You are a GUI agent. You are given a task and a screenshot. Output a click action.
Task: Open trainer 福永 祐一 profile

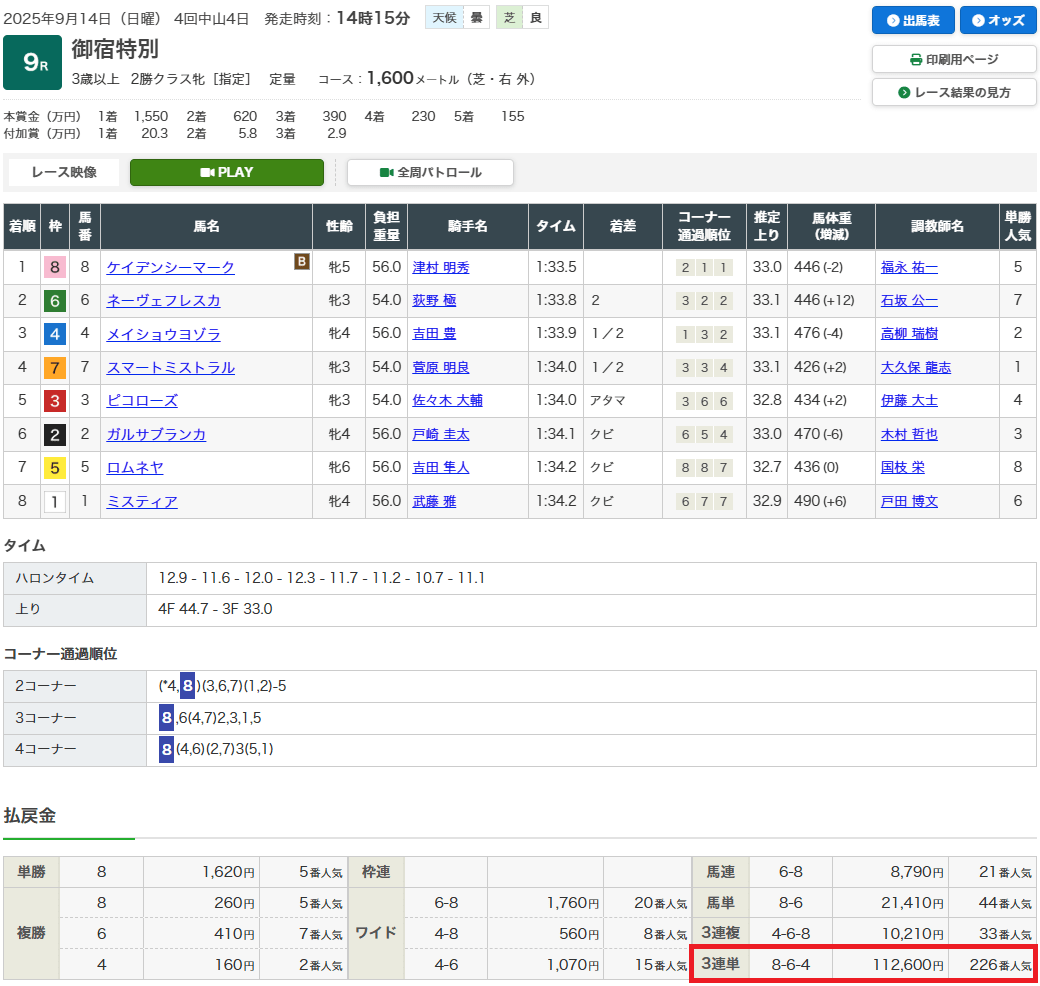coord(909,268)
